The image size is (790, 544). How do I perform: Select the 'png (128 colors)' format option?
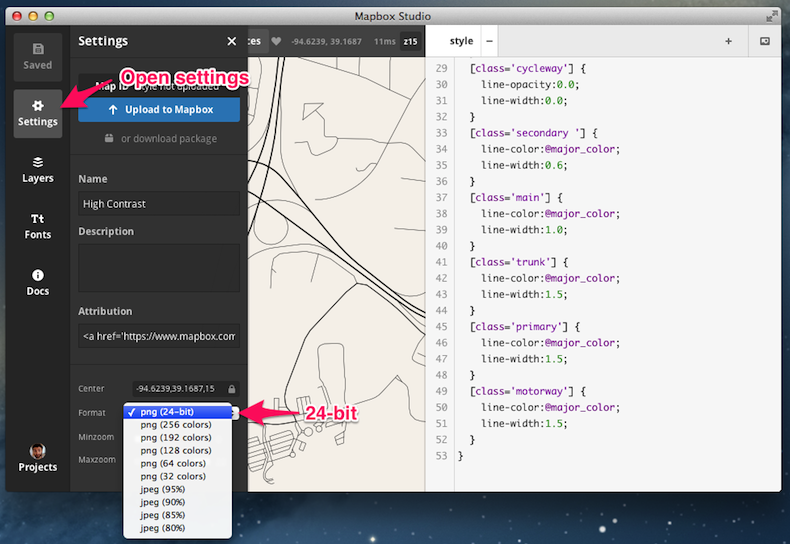click(177, 451)
